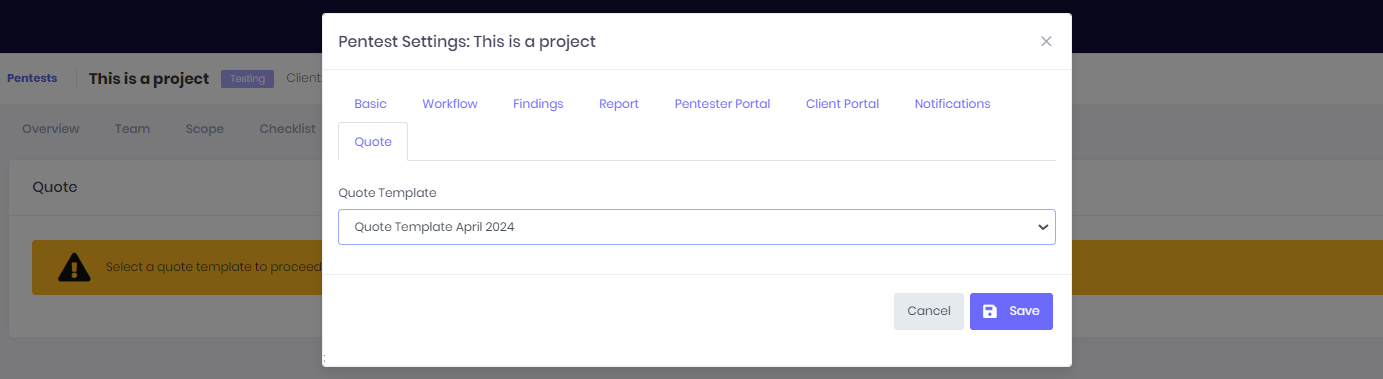Image resolution: width=1383 pixels, height=379 pixels.
Task: Close the Pentest Settings dialog with X
Action: pos(1046,41)
